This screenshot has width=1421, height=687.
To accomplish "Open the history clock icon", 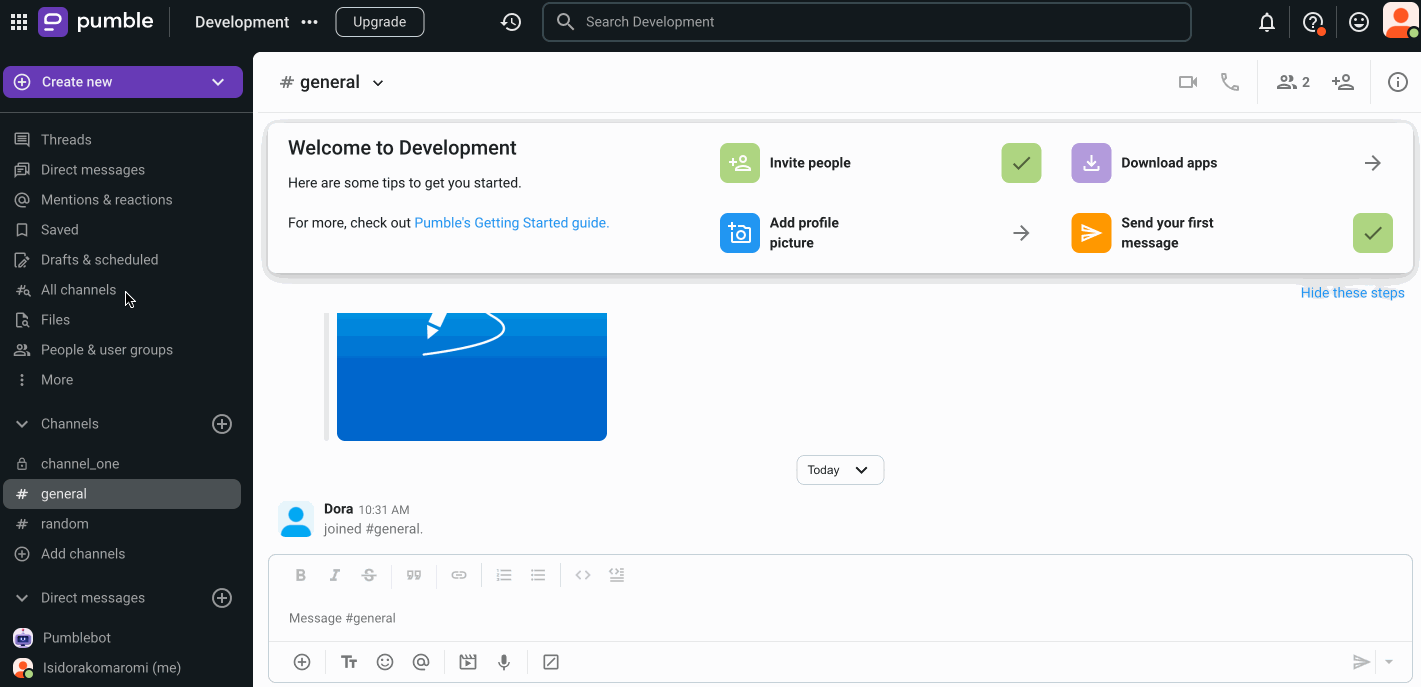I will tap(511, 22).
